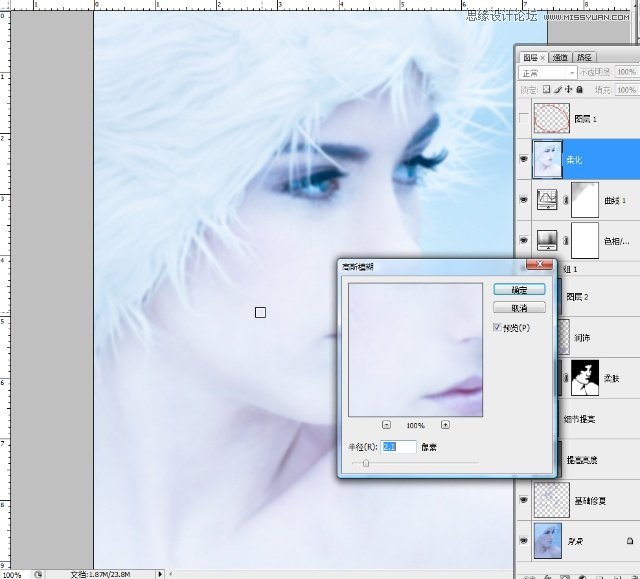
Task: Click the status bar preview icon
Action: click(x=38, y=575)
